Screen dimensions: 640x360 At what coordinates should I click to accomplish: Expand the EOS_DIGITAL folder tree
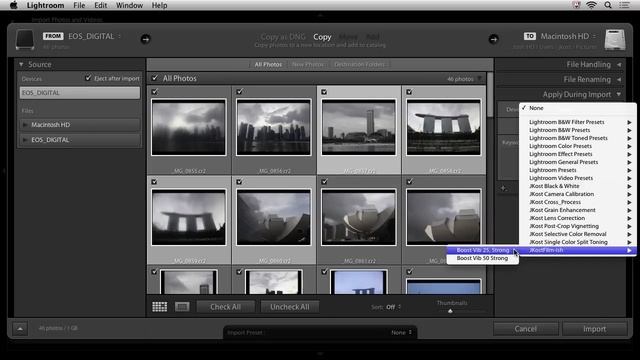(x=25, y=140)
